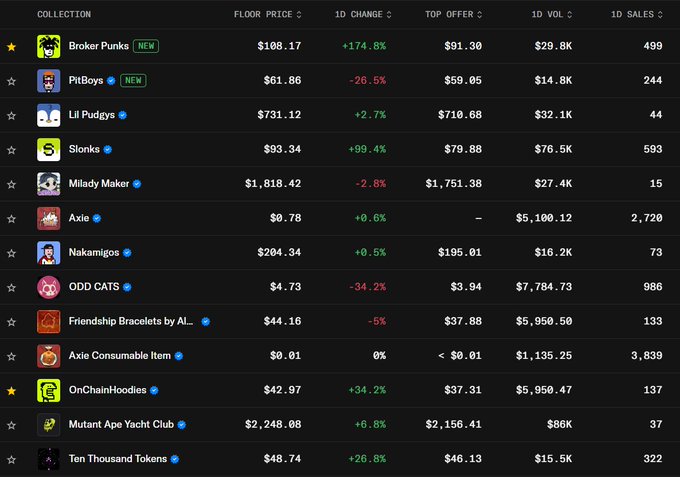Star the Friendship Bracelets collection
The image size is (680, 477).
pos(11,322)
